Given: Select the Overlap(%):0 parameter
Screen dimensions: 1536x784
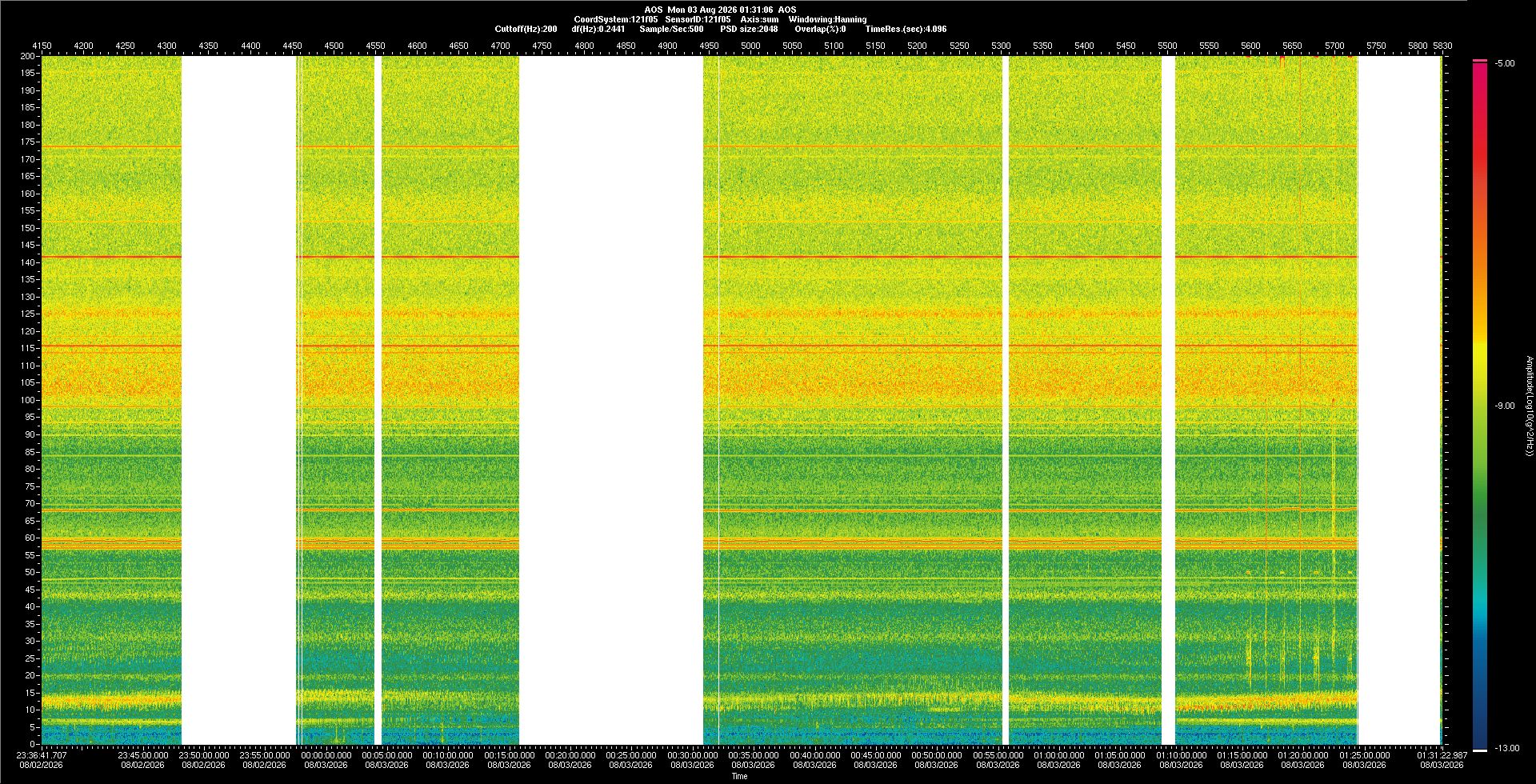Looking at the screenshot, I should (x=820, y=29).
